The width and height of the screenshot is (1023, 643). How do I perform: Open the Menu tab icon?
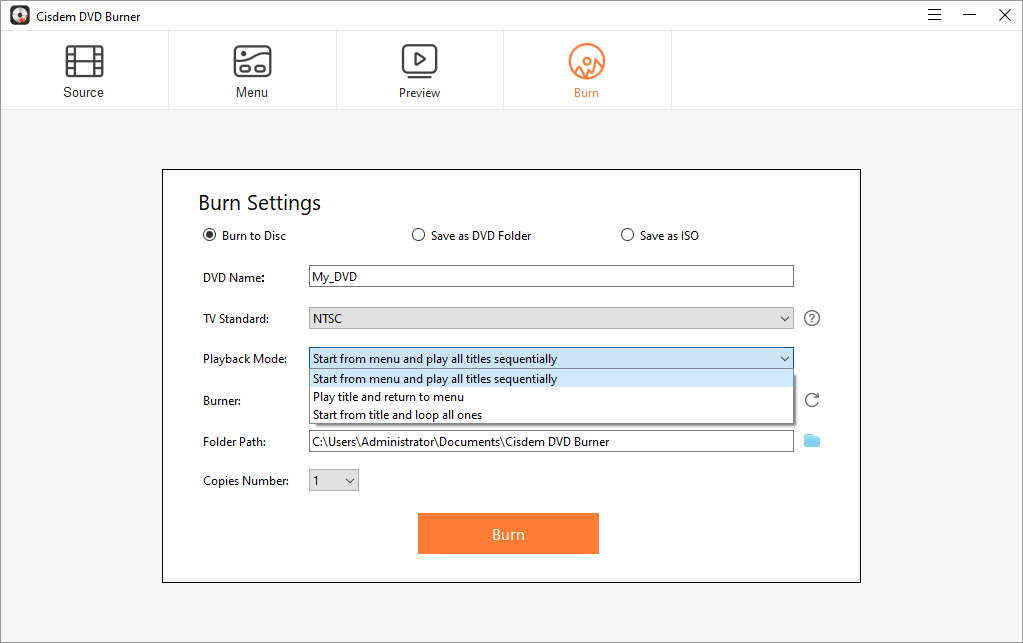click(252, 61)
